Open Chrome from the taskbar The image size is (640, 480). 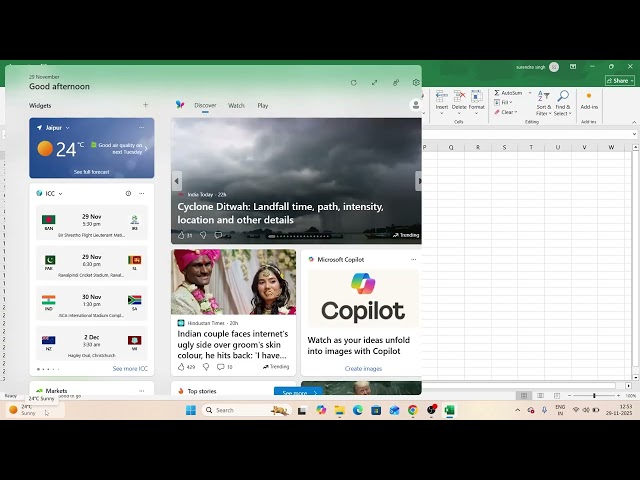click(413, 410)
